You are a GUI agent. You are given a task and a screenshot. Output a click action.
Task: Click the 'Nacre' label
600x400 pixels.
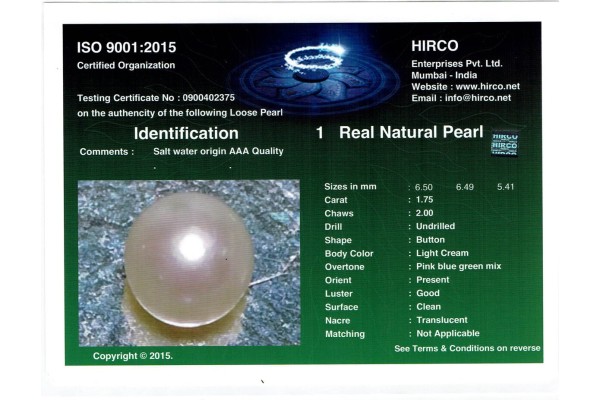point(338,320)
